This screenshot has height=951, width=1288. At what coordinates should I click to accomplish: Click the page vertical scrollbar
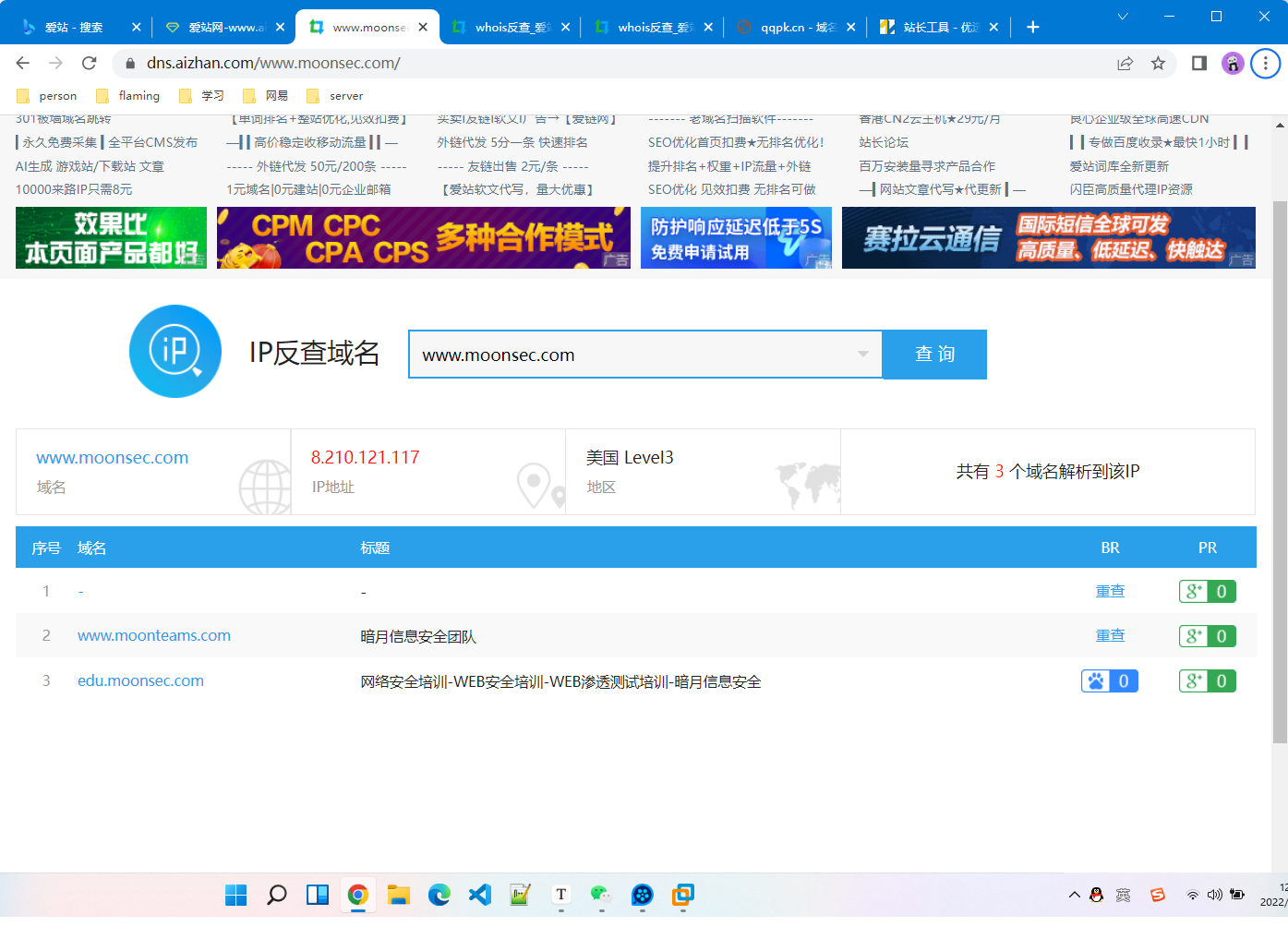tap(1280, 471)
